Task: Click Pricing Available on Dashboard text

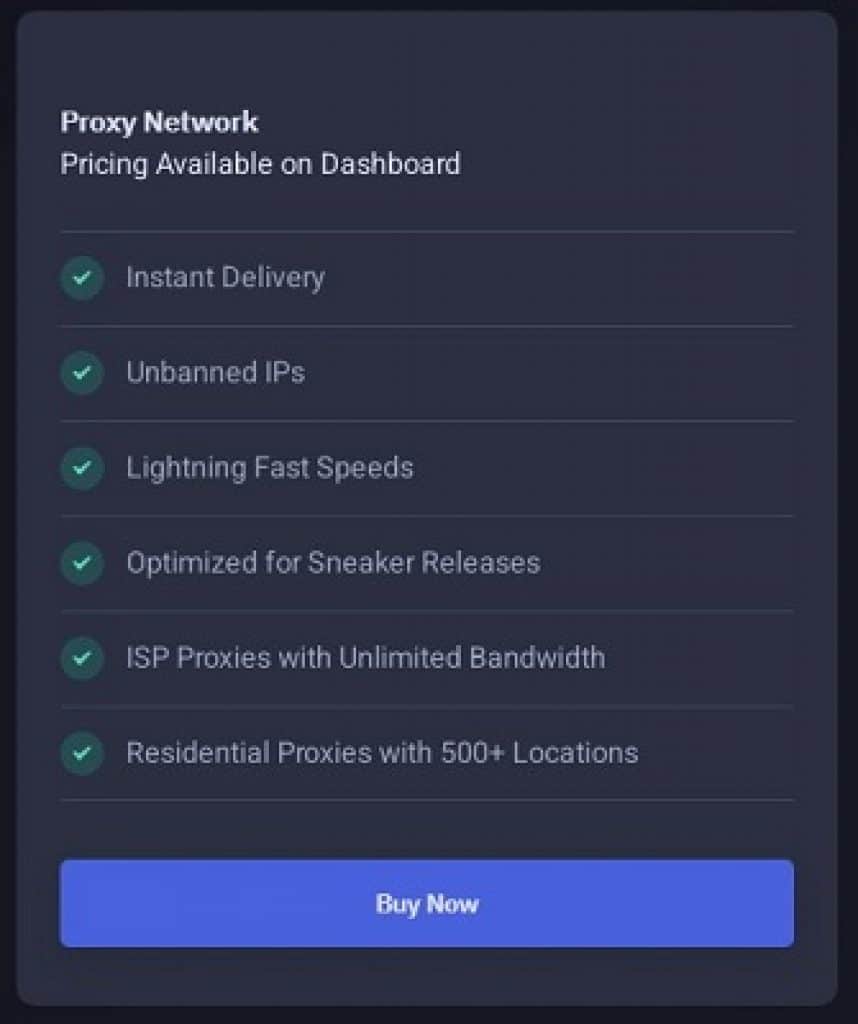Action: pos(261,164)
